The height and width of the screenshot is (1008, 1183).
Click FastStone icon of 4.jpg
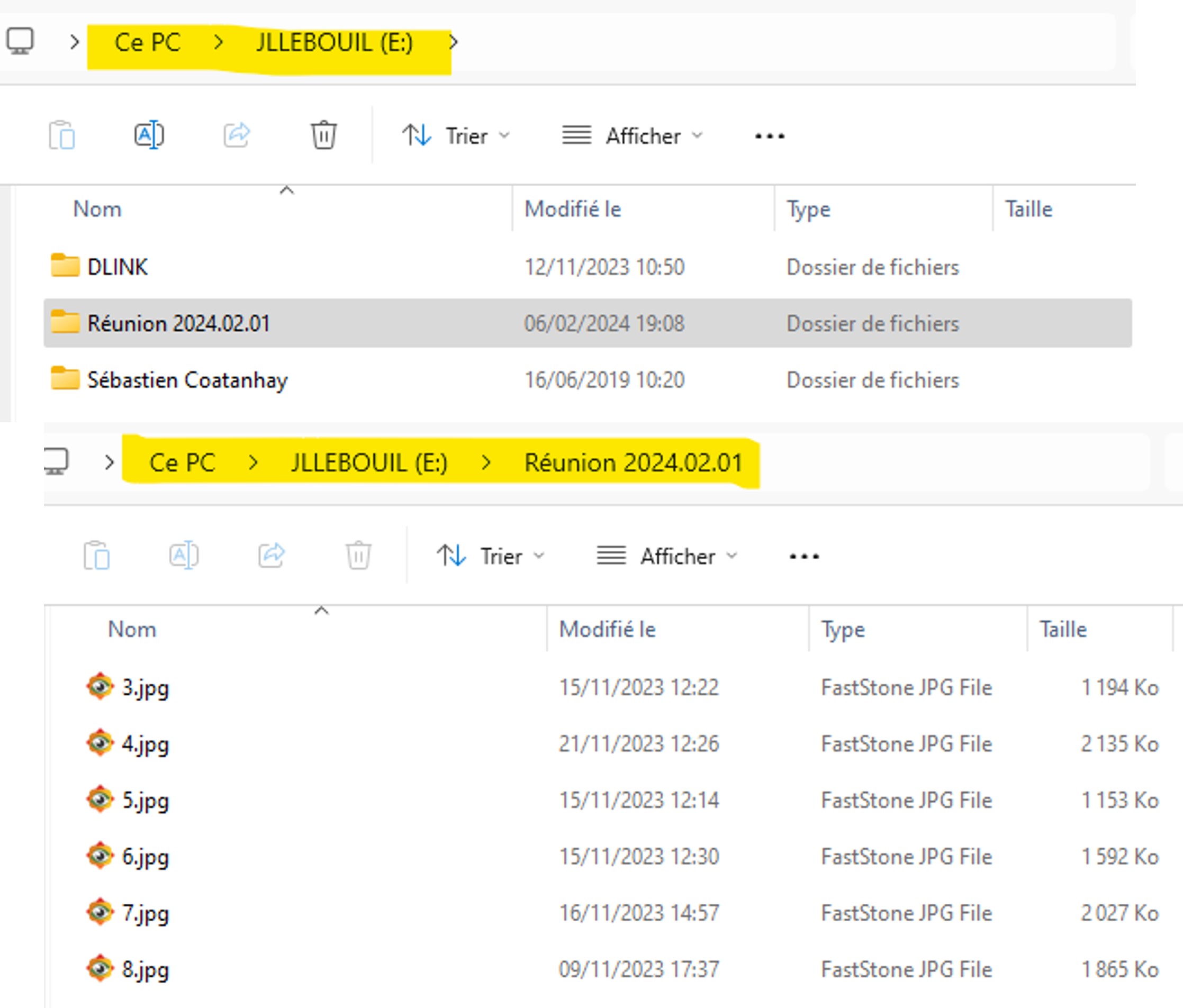(100, 742)
